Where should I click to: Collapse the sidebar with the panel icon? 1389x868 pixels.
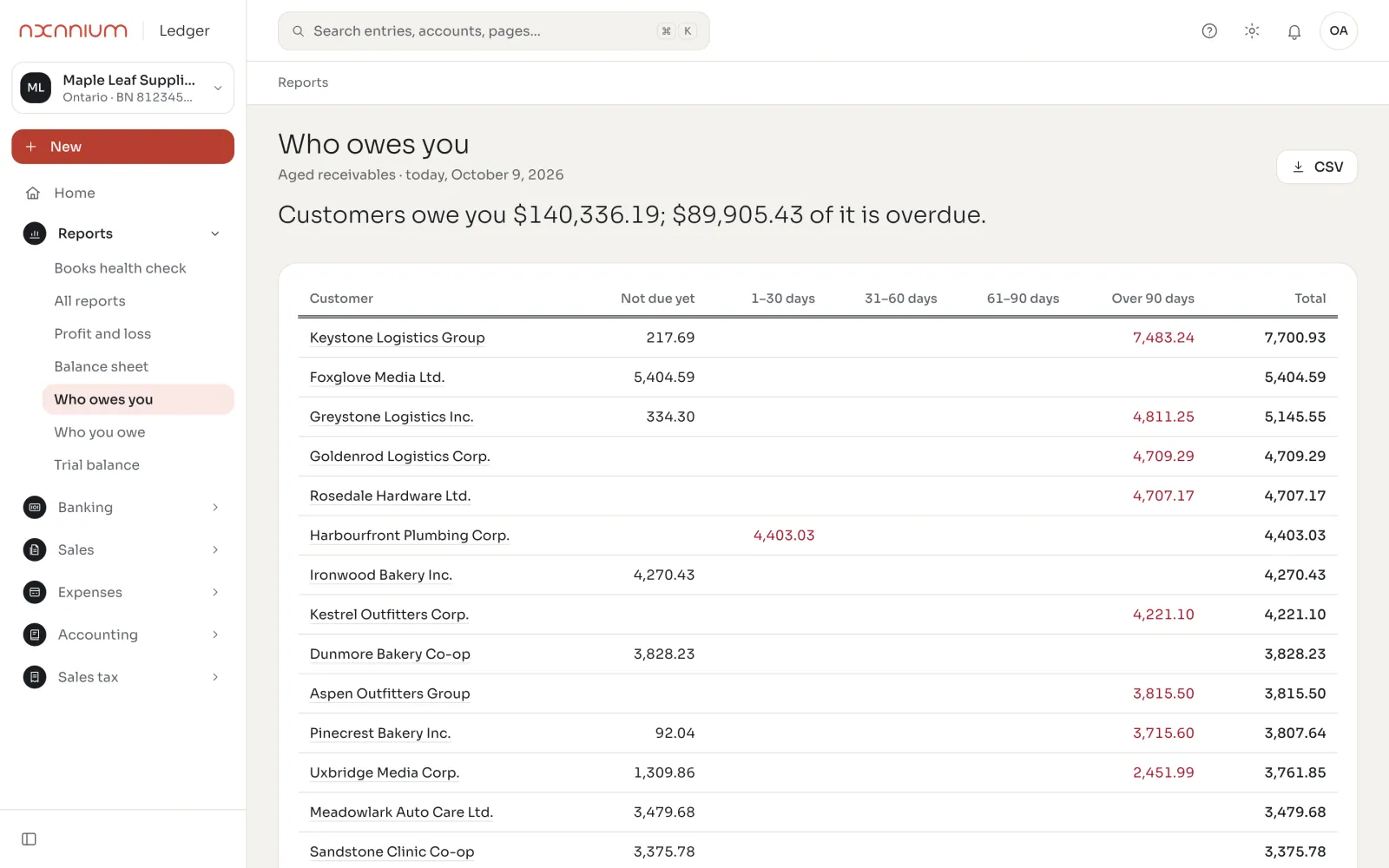29,839
